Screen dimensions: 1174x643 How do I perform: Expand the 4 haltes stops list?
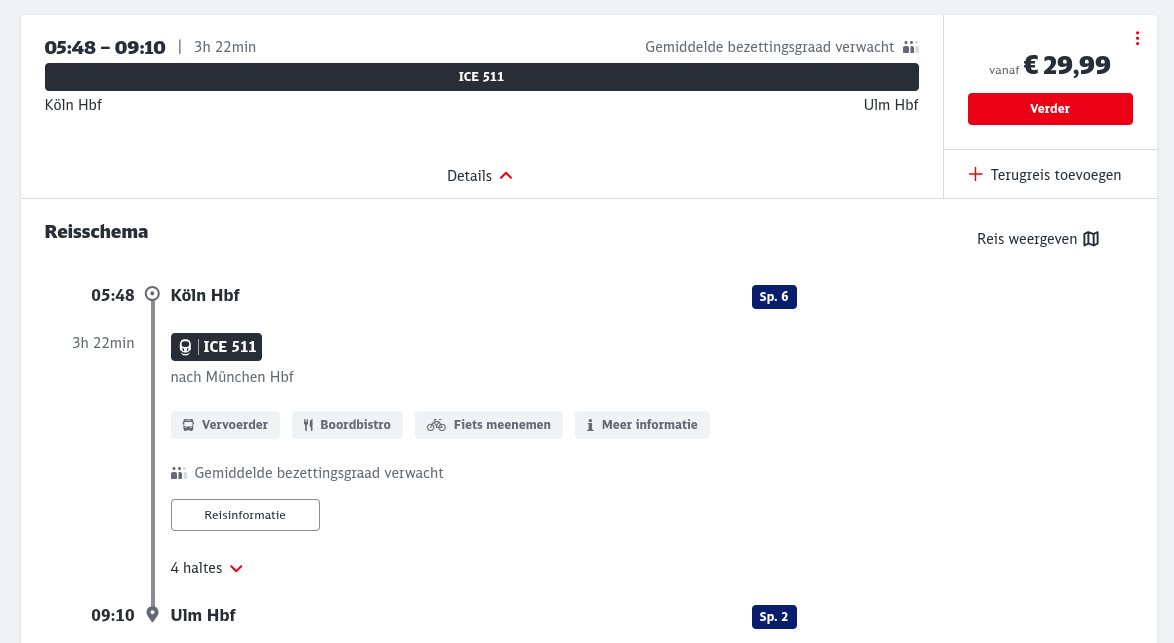(x=207, y=568)
